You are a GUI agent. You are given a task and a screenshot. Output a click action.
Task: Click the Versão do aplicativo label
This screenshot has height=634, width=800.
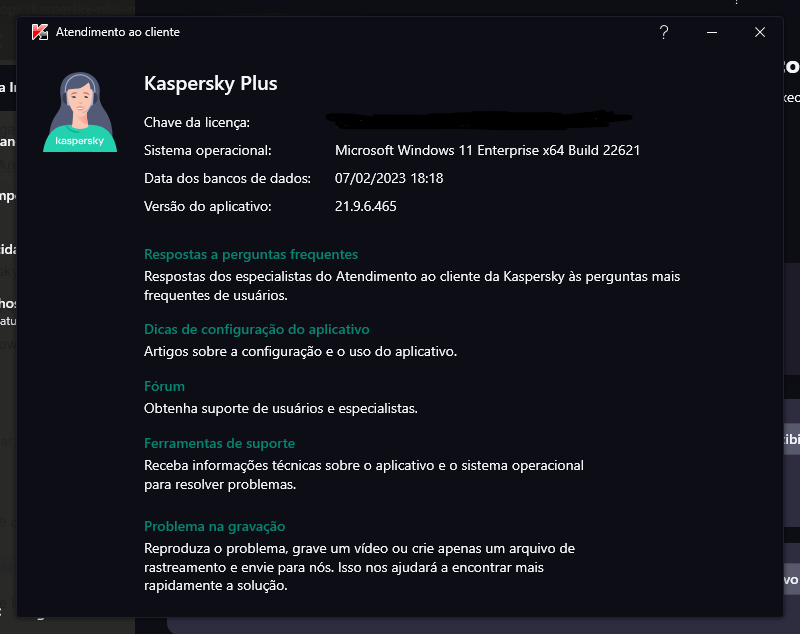tap(208, 206)
